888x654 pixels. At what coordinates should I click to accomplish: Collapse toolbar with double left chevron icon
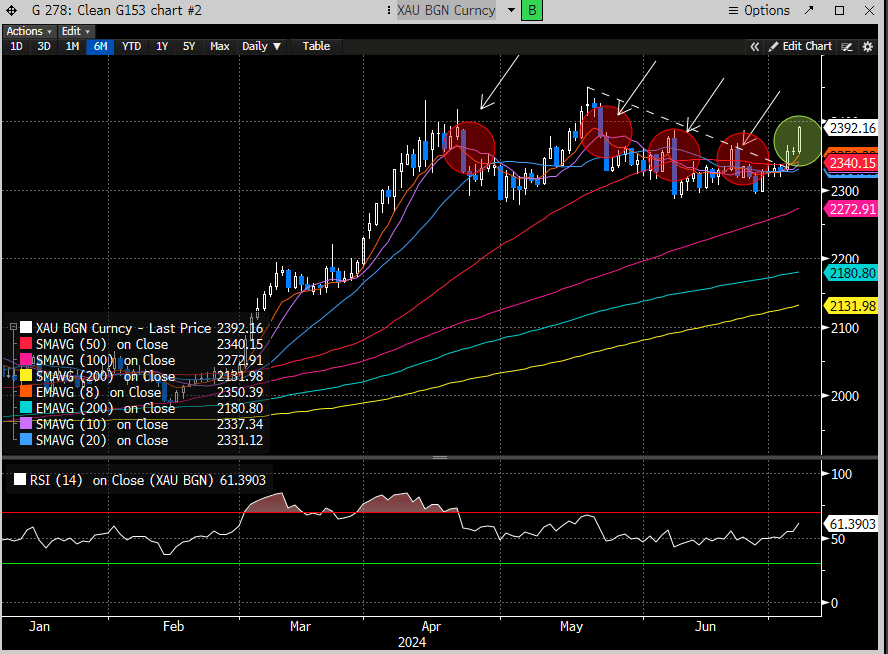pyautogui.click(x=756, y=46)
